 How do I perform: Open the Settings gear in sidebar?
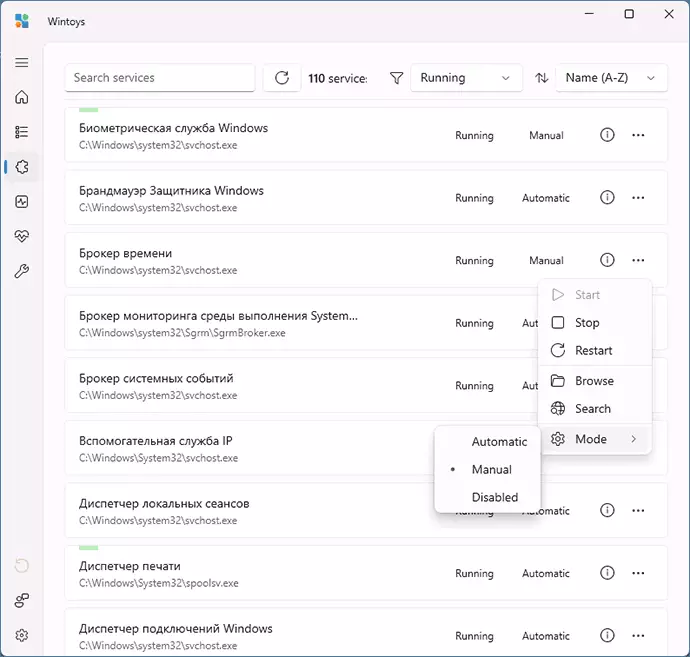22,635
